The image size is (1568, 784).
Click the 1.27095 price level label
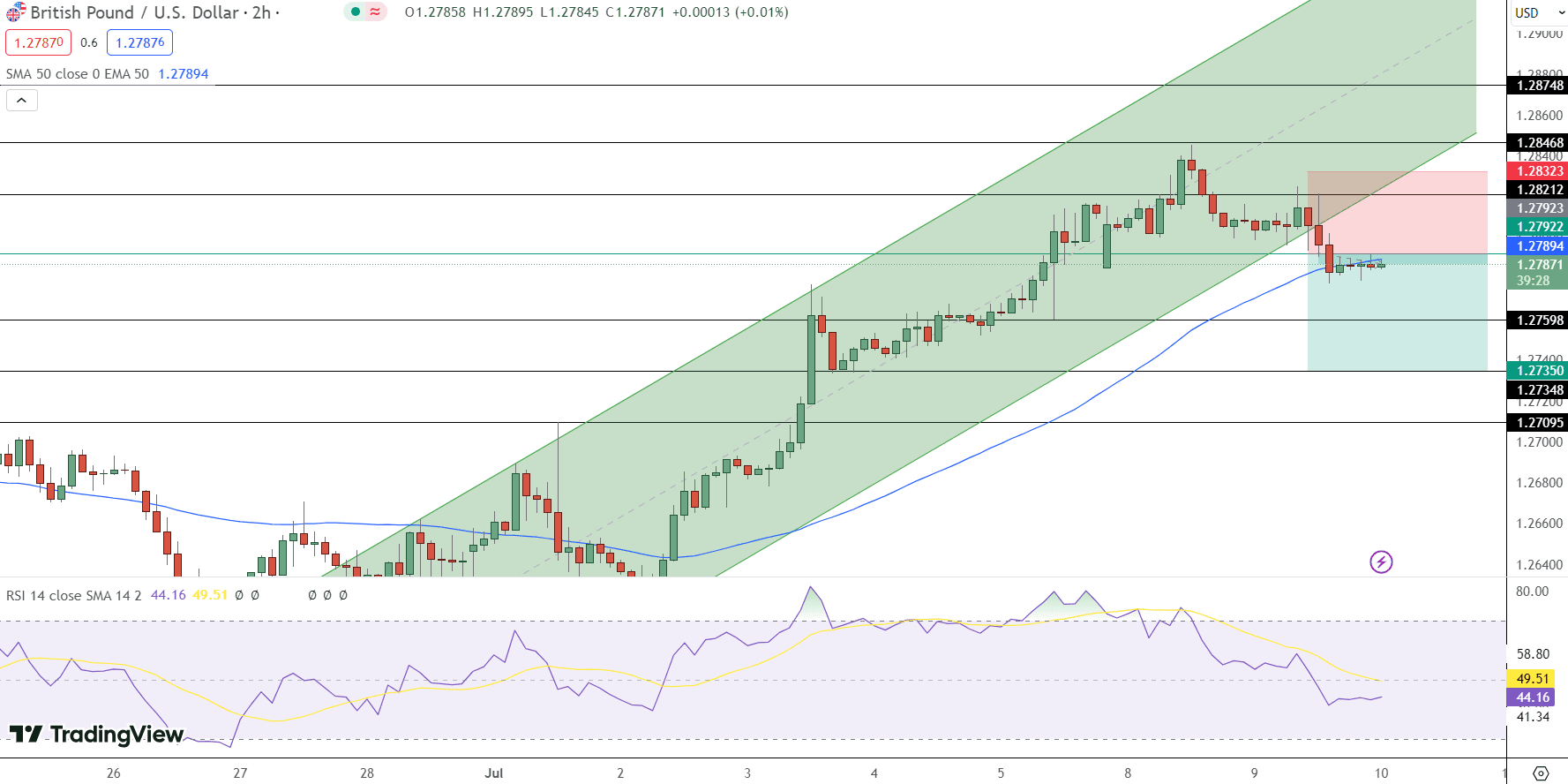(1539, 423)
